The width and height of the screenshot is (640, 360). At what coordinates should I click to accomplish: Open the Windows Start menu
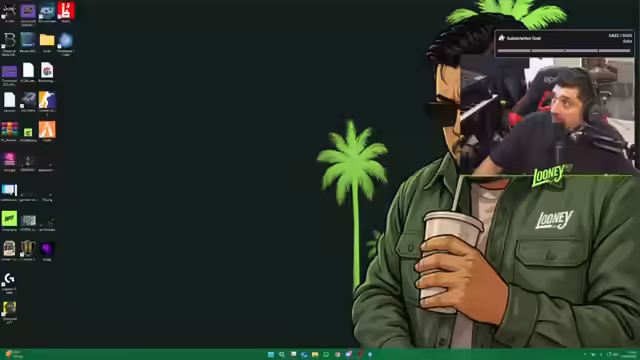pyautogui.click(x=271, y=354)
